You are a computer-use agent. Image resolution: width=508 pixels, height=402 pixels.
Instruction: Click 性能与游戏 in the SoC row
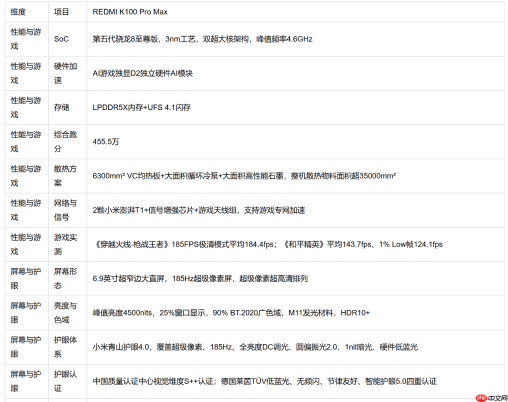point(26,39)
